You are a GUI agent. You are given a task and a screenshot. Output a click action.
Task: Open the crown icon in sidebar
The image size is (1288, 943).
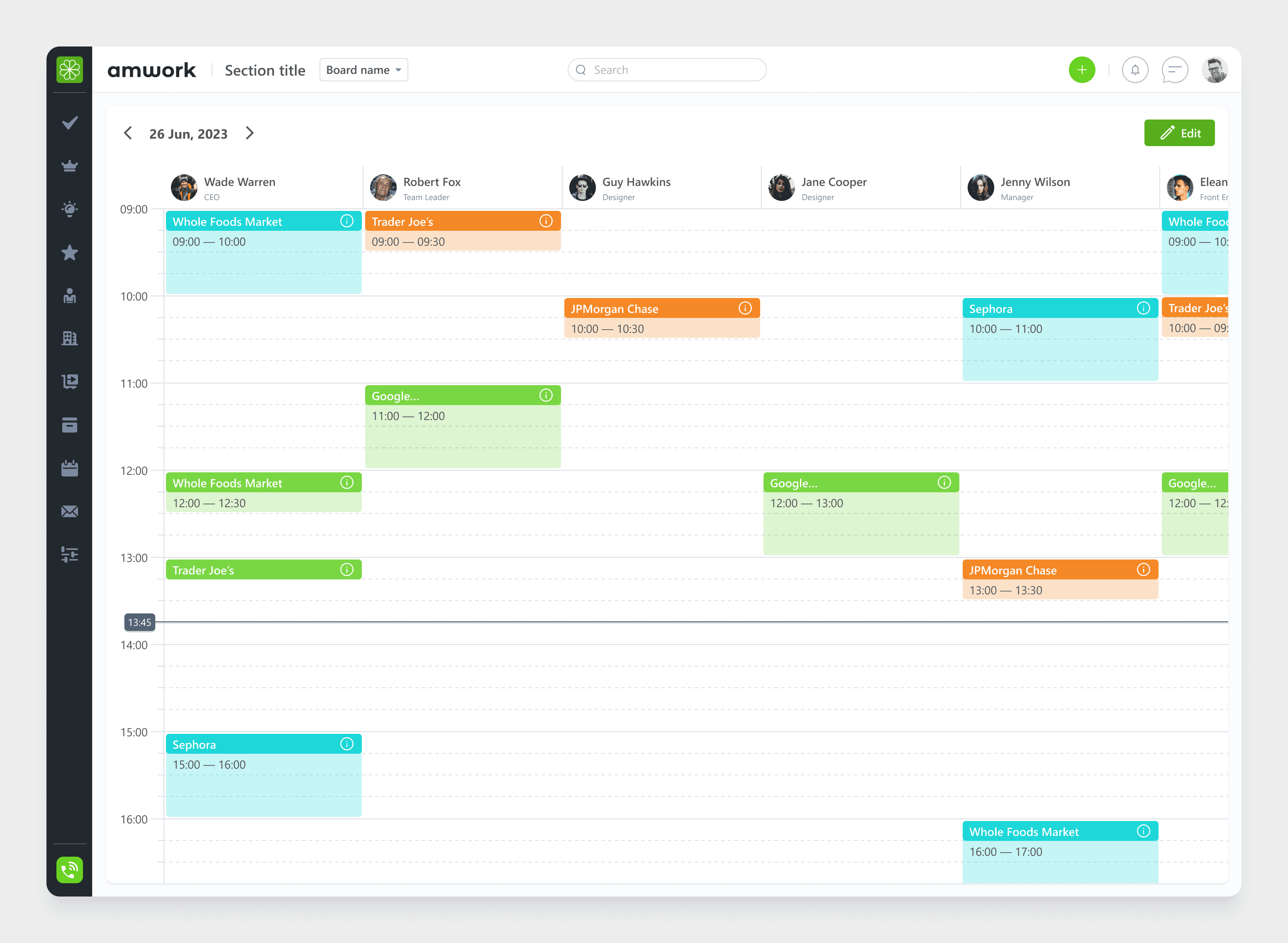coord(70,166)
